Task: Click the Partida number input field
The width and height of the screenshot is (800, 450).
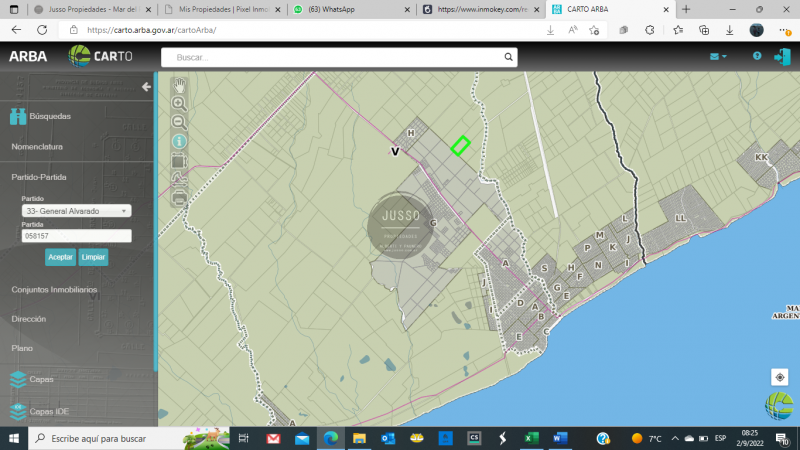Action: (x=76, y=236)
